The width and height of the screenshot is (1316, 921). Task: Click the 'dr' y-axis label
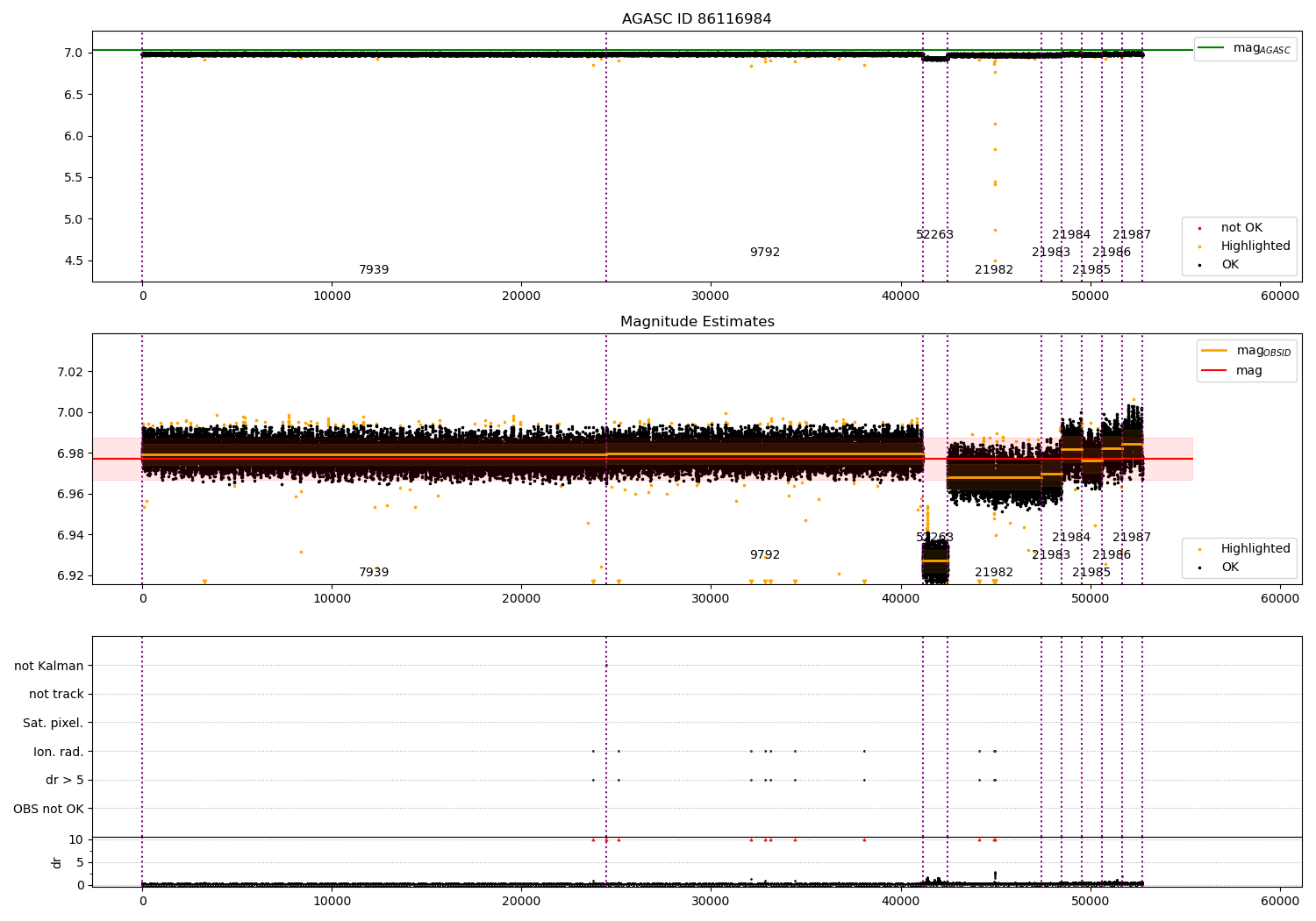57,862
